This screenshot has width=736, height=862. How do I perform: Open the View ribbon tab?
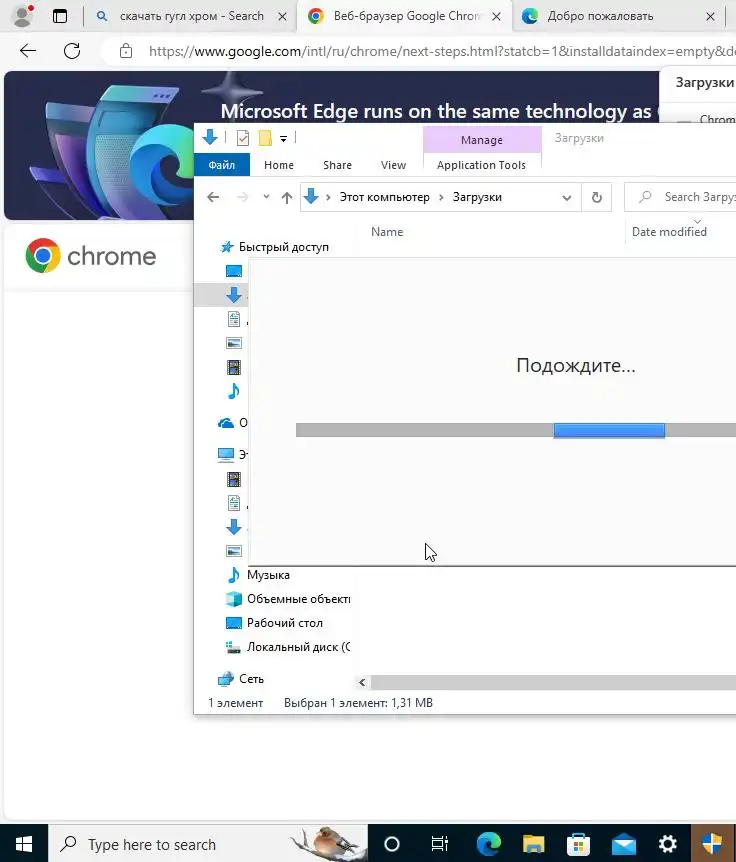394,165
